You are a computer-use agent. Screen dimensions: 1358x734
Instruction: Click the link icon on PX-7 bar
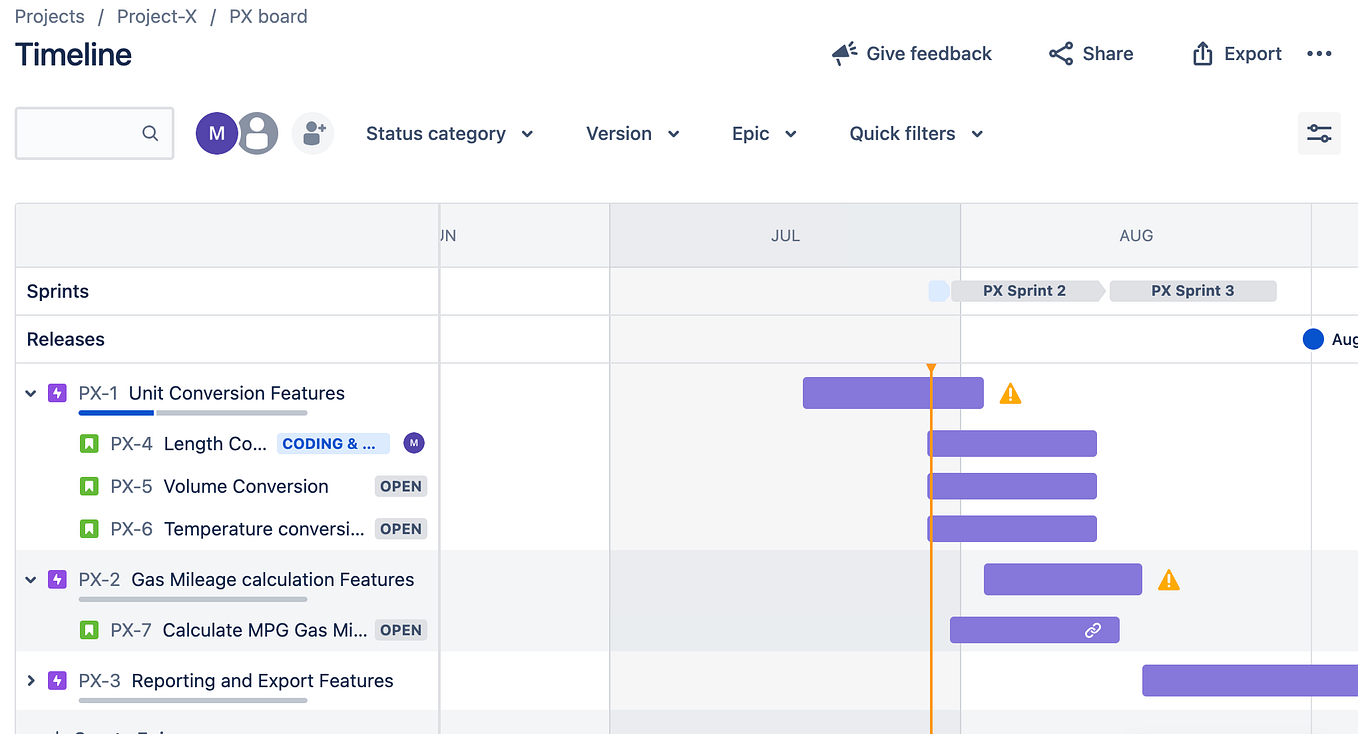point(1093,630)
